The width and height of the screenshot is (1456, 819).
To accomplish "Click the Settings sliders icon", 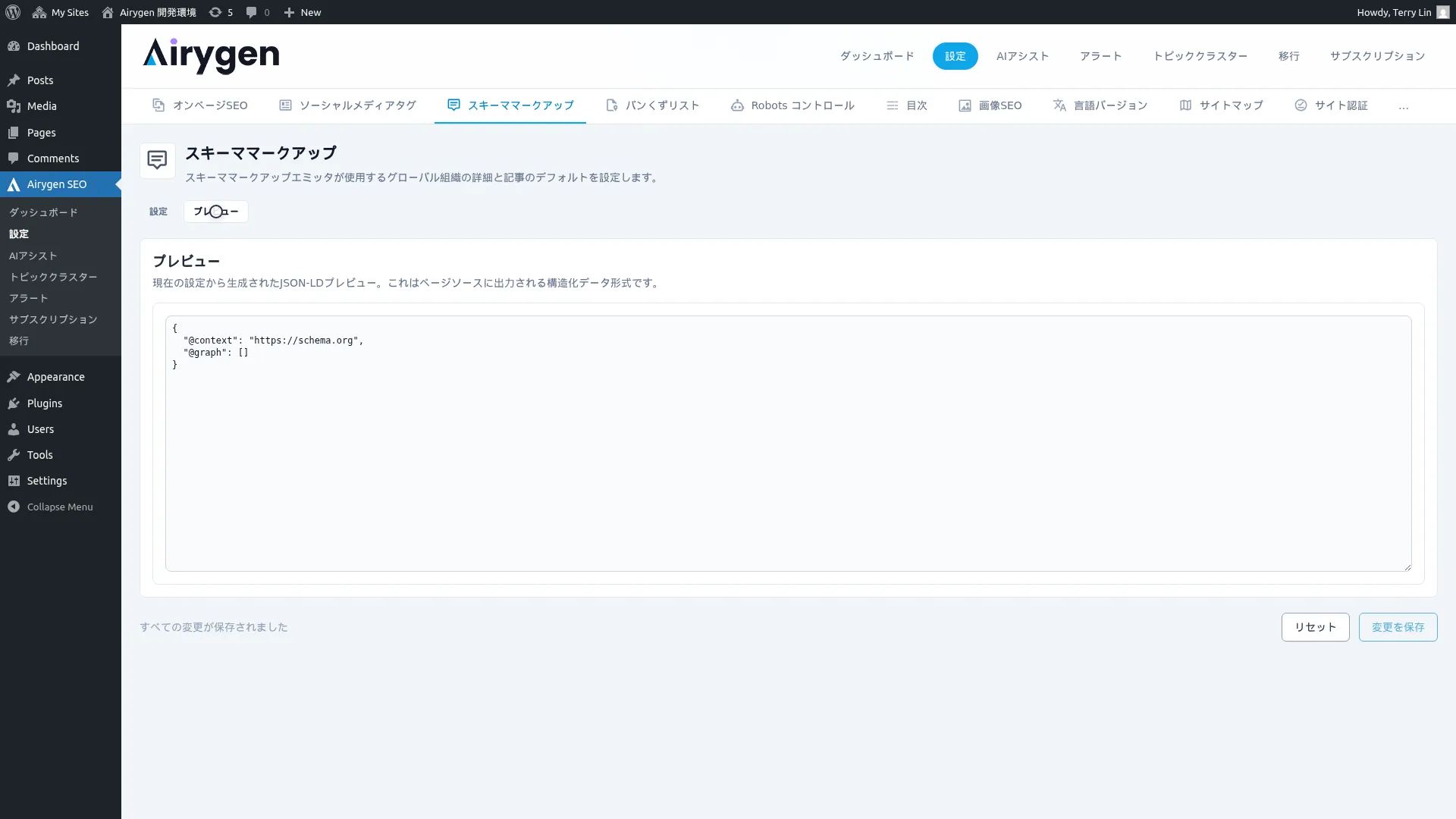I will [14, 481].
